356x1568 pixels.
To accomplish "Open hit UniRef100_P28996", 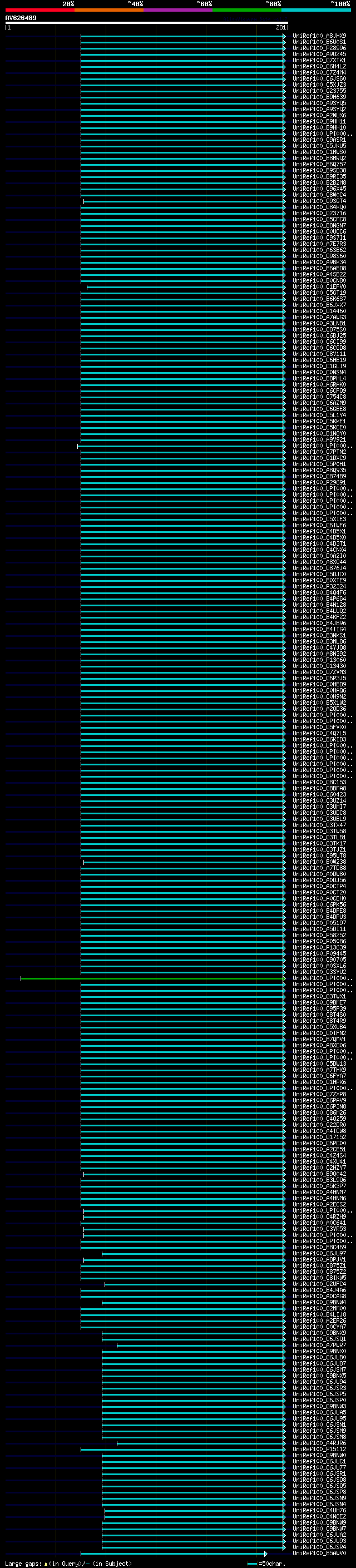I will [x=319, y=48].
